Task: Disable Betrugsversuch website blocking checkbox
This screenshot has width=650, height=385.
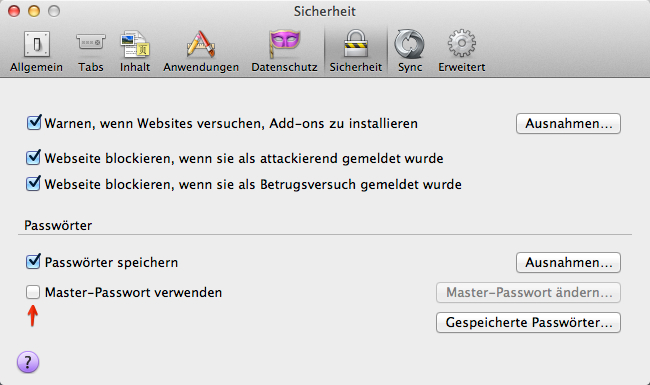Action: click(34, 183)
